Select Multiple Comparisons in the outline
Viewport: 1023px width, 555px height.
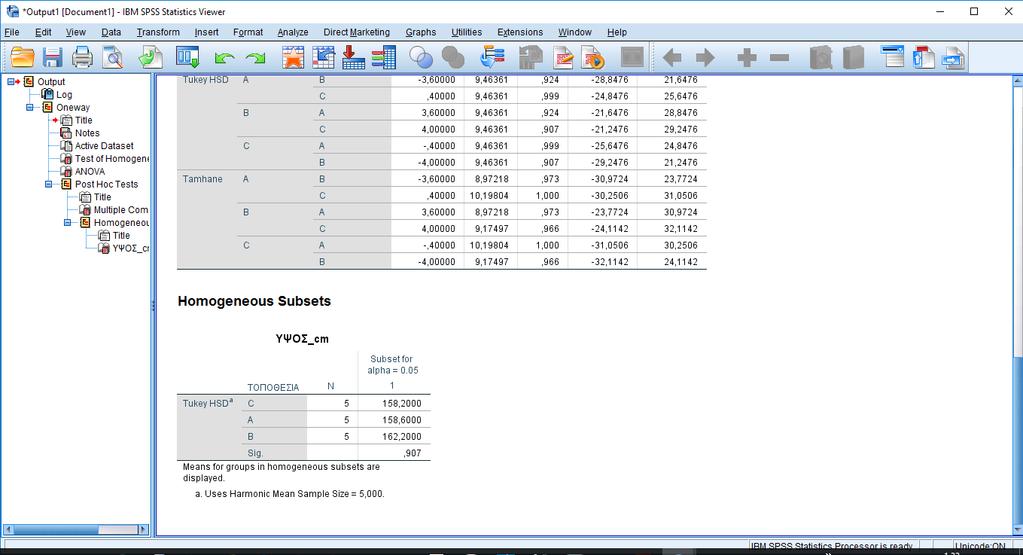tap(121, 210)
